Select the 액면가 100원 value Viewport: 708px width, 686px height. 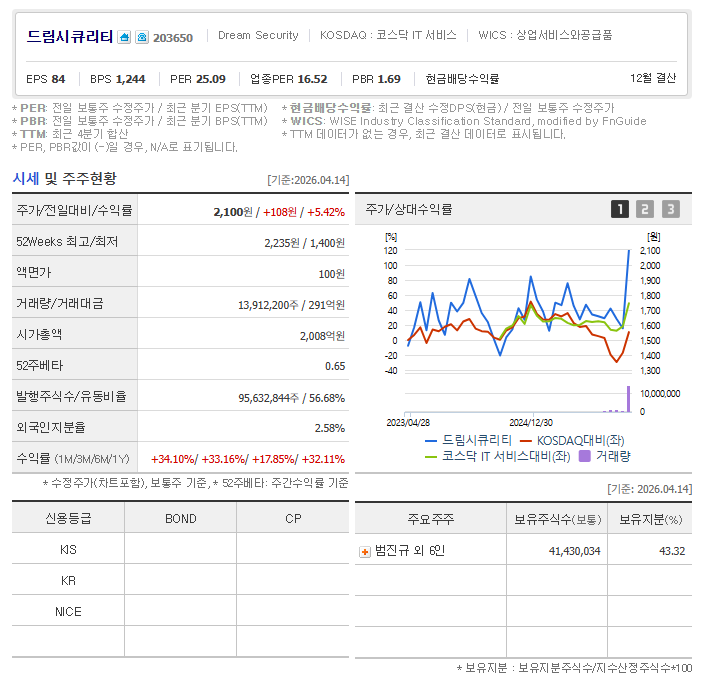331,274
